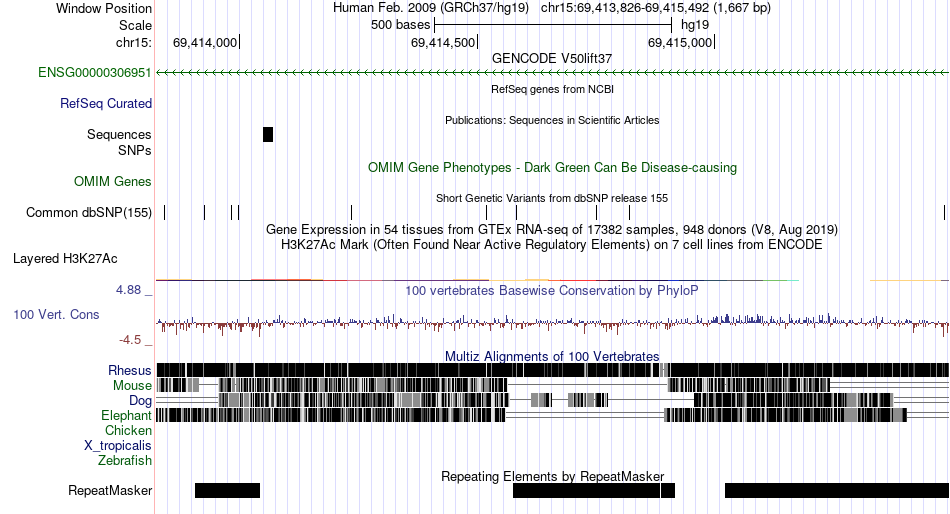Select the Elephant alignment label

tap(126, 416)
